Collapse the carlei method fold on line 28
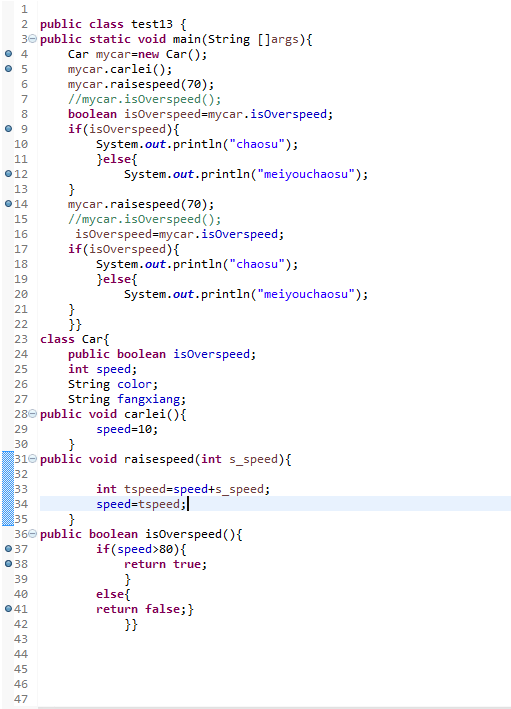Screen dimensions: 511x709 point(33,414)
